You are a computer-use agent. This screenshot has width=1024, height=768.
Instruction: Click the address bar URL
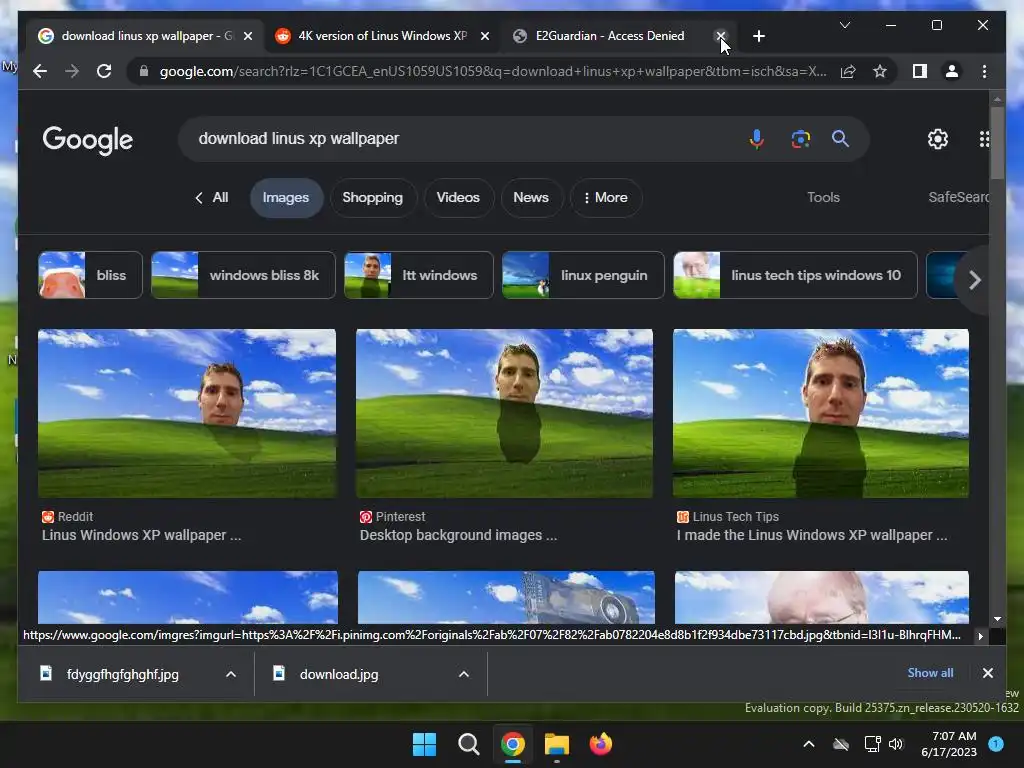493,71
